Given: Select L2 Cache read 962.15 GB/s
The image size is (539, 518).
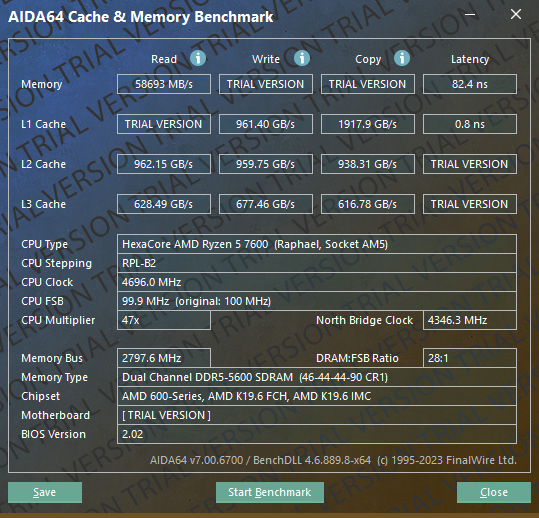Looking at the screenshot, I should click(164, 164).
